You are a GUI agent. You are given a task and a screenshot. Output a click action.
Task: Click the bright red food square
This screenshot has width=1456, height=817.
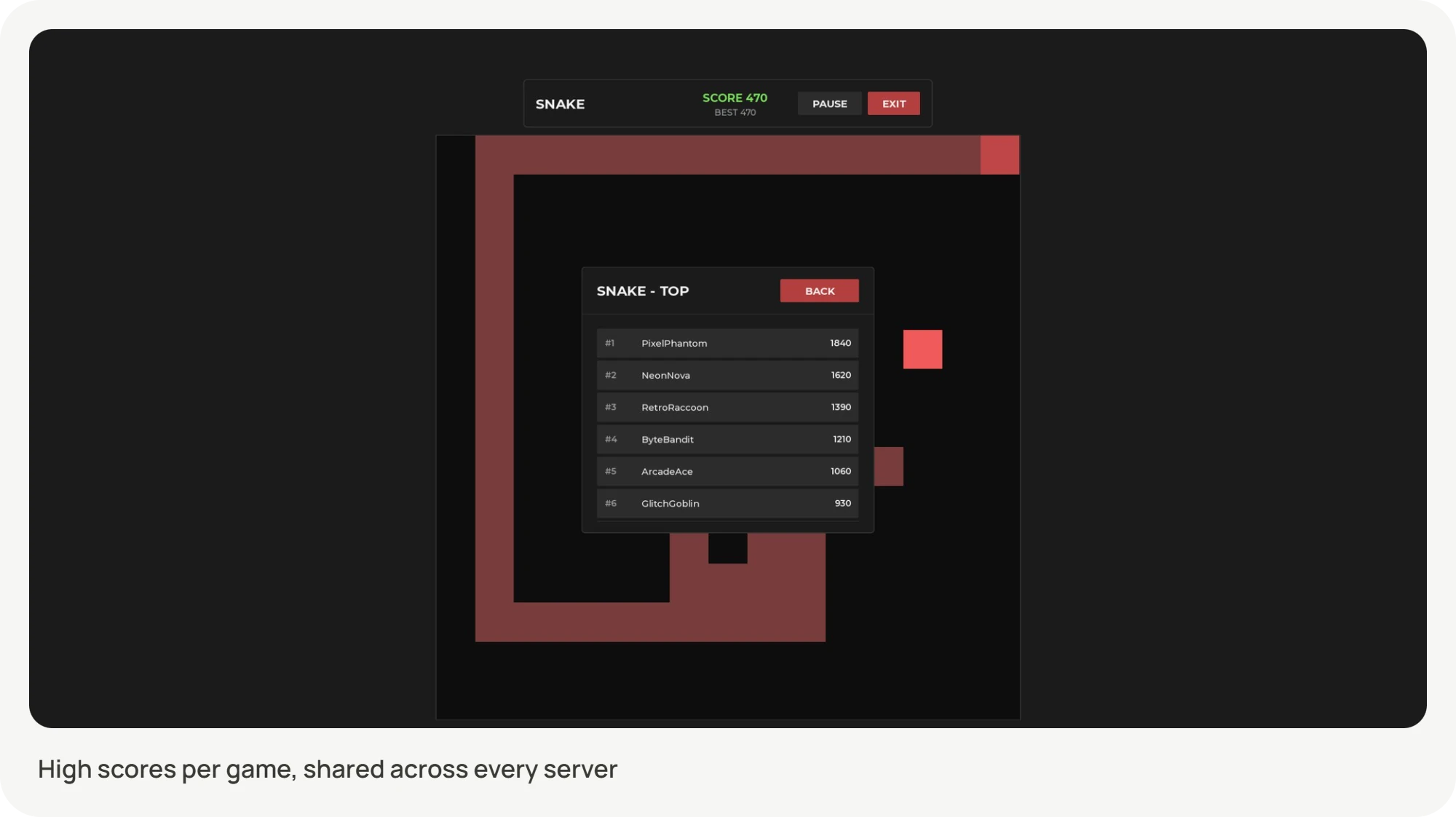coord(922,349)
